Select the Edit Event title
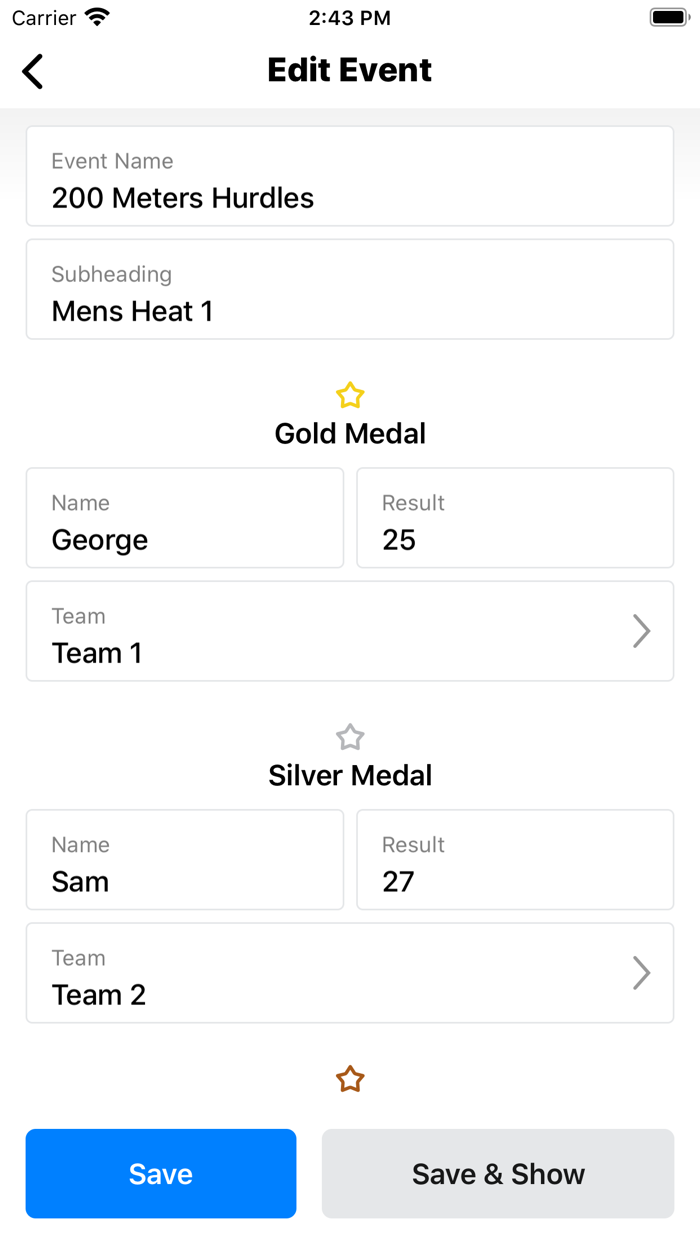 (349, 70)
